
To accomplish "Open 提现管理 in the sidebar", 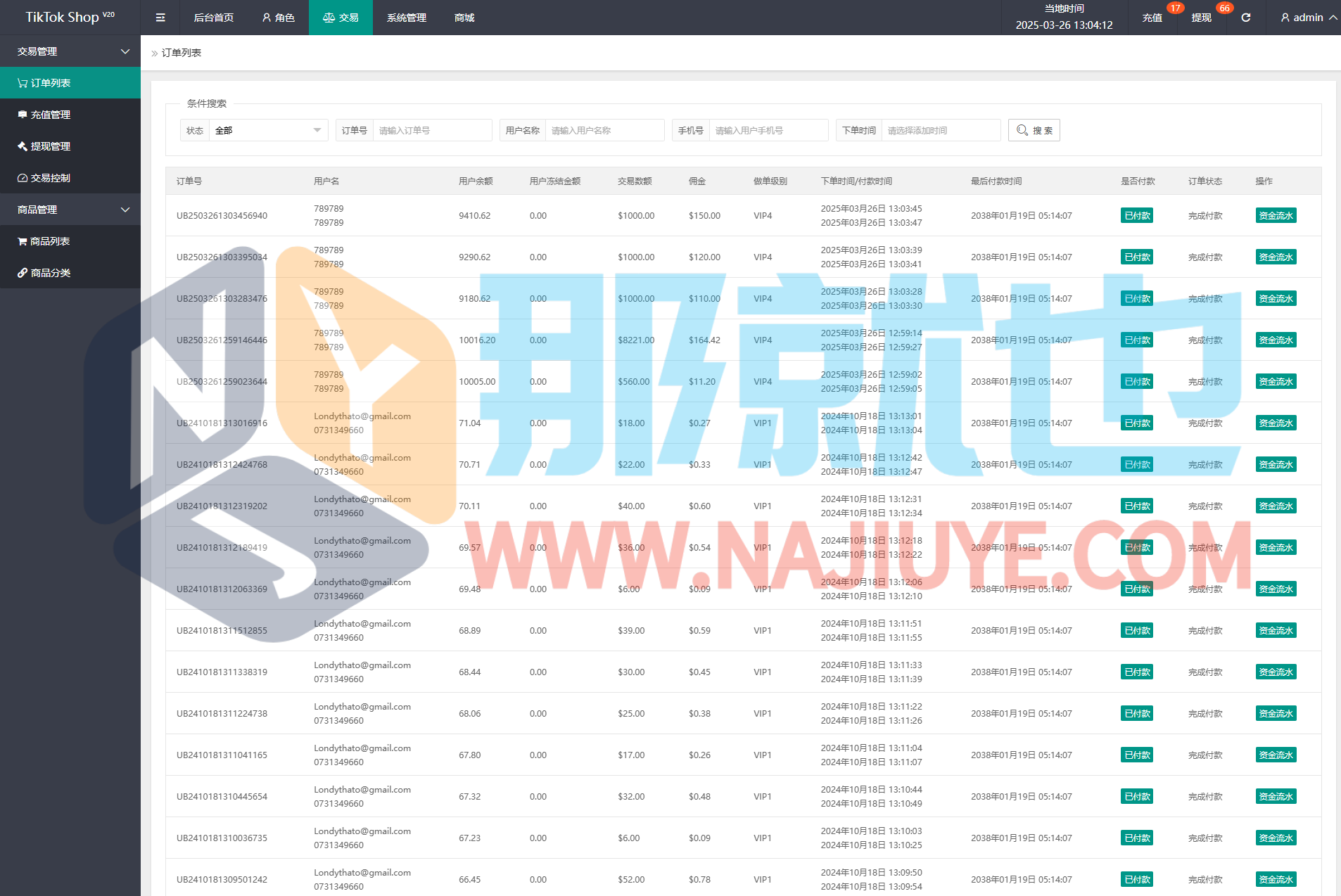I will pos(51,146).
